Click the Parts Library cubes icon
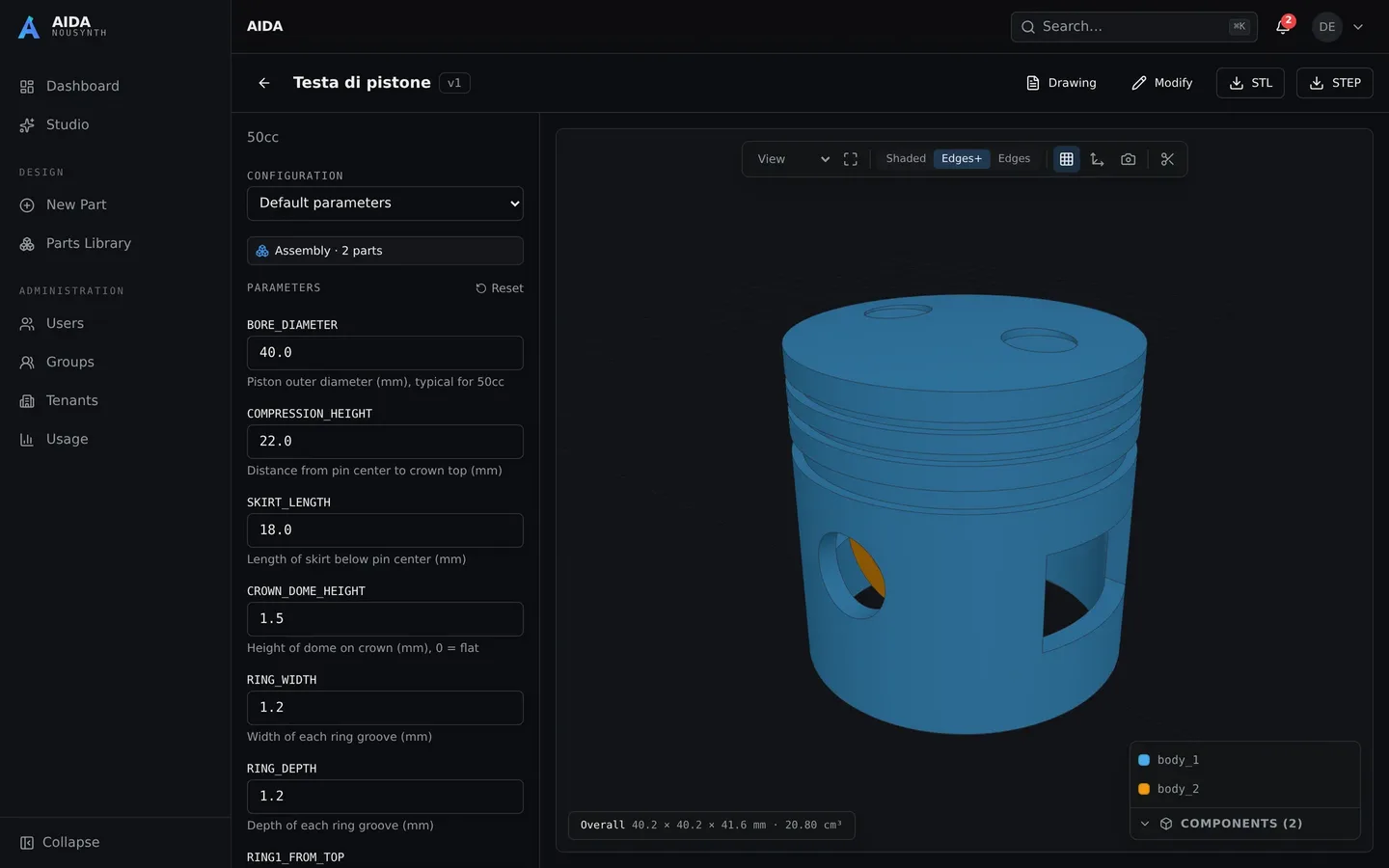This screenshot has height=868, width=1389. click(x=27, y=244)
